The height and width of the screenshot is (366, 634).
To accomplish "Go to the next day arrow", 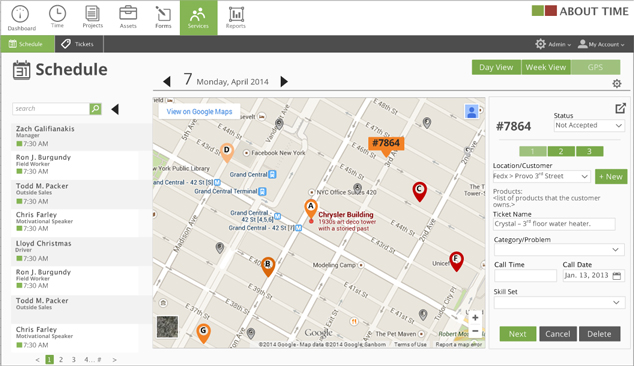I will pyautogui.click(x=284, y=82).
